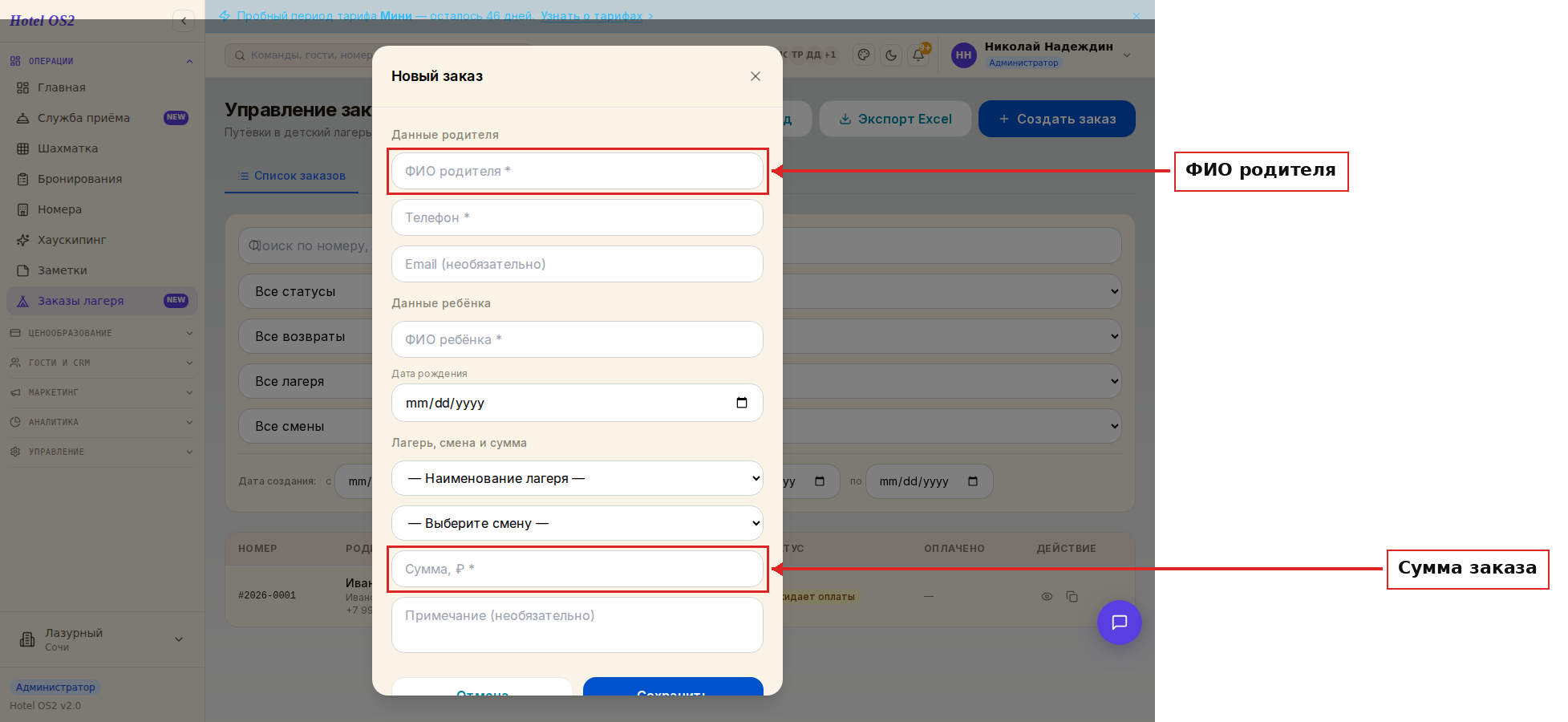Open Служба приёма in the sidebar
This screenshot has height=722, width=1568.
click(x=102, y=118)
